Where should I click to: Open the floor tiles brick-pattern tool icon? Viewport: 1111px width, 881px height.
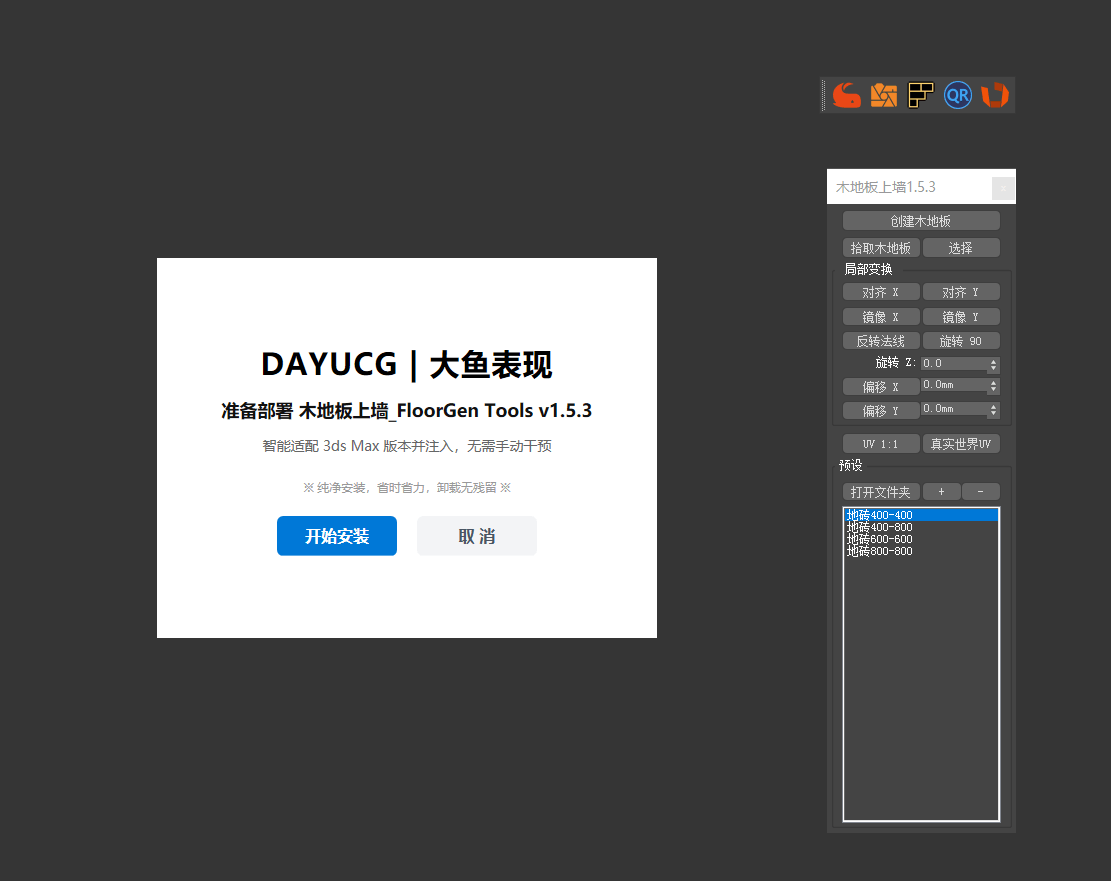click(x=920, y=95)
